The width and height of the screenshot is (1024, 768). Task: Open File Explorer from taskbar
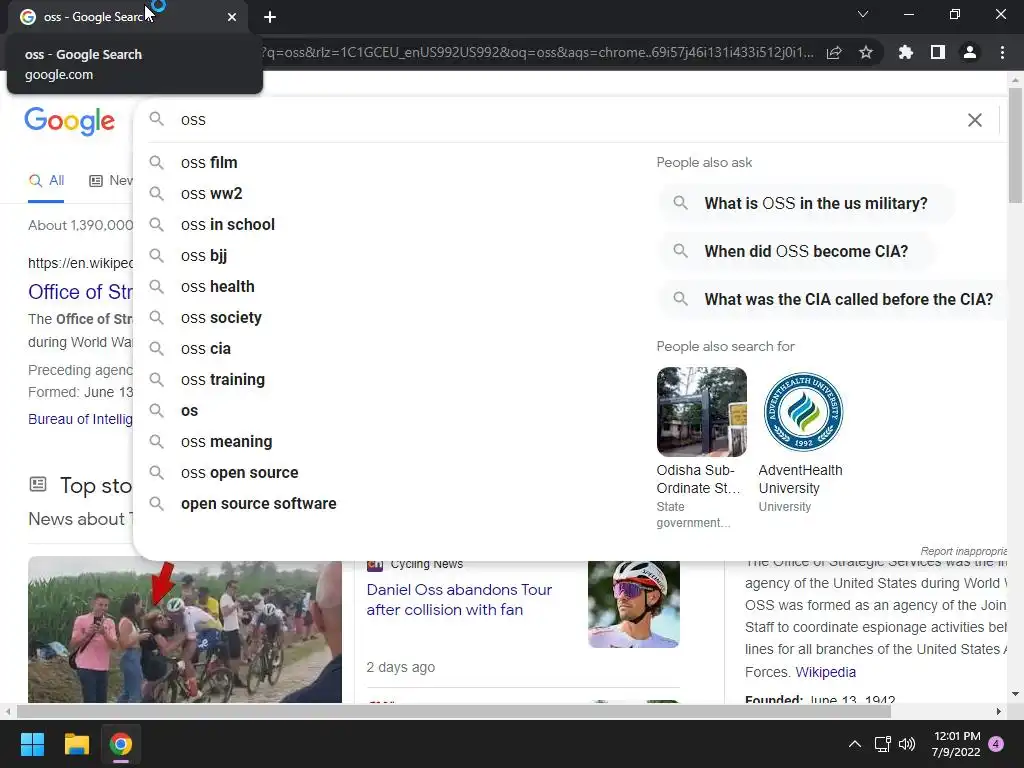(x=76, y=744)
